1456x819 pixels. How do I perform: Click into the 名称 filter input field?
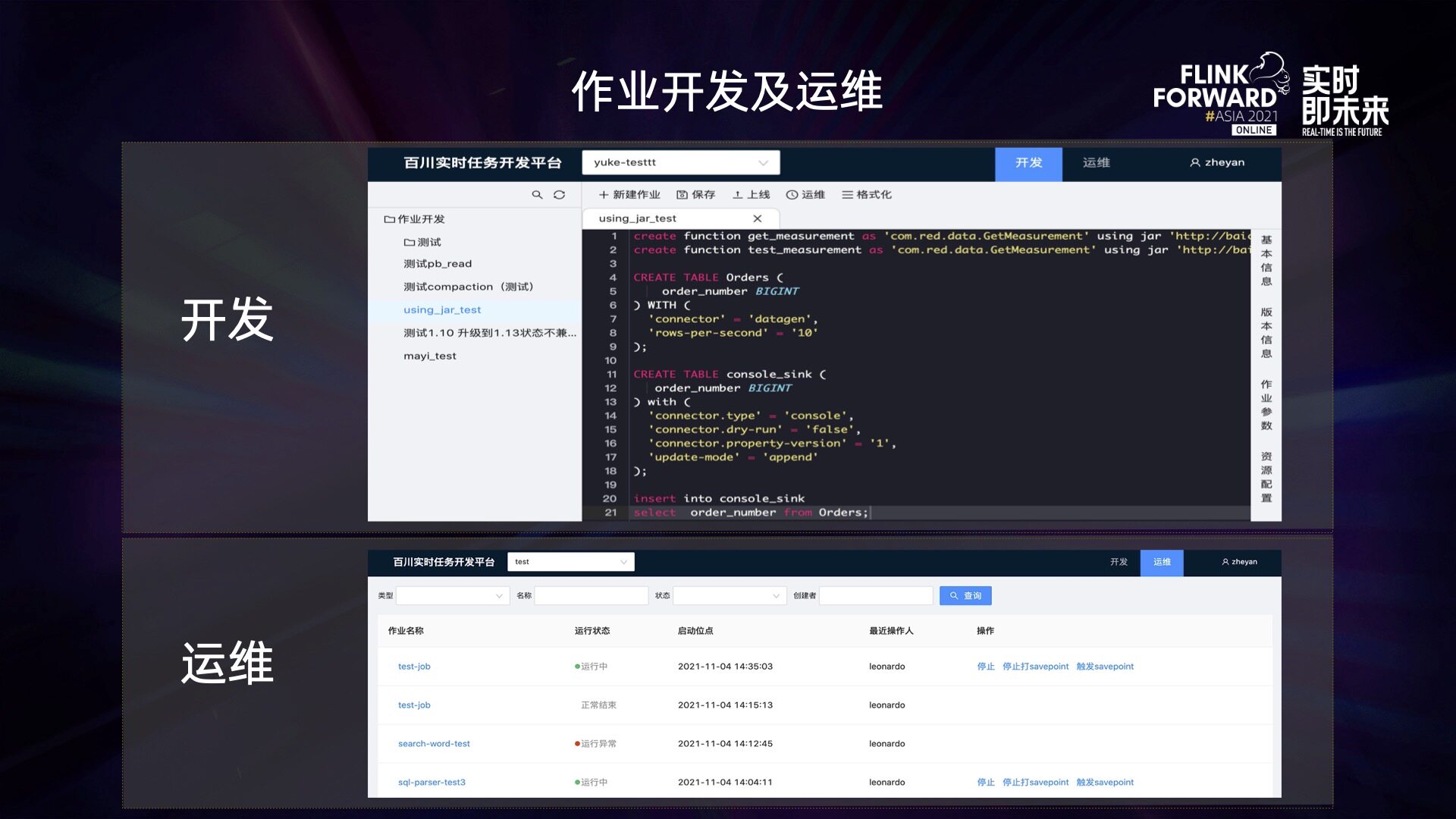click(x=591, y=596)
